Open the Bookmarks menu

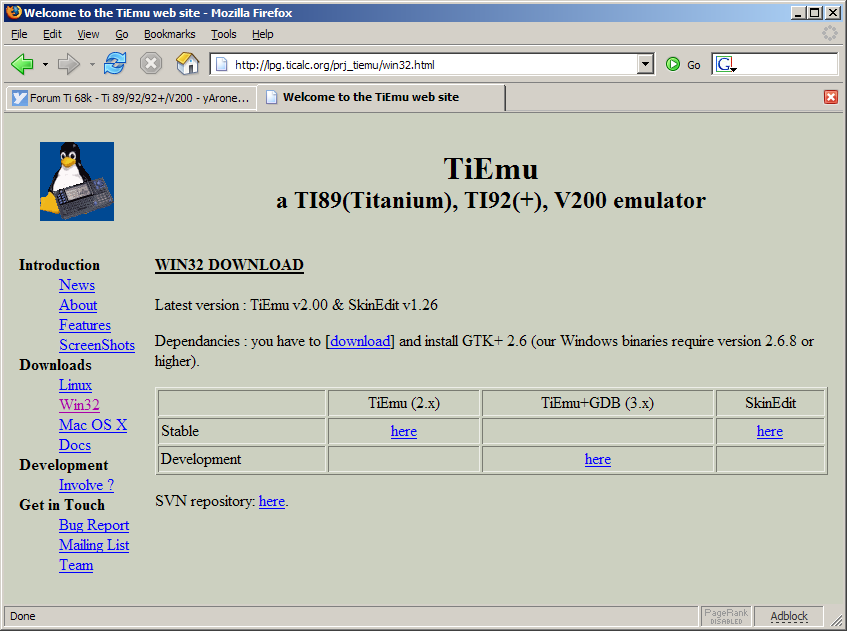point(170,34)
